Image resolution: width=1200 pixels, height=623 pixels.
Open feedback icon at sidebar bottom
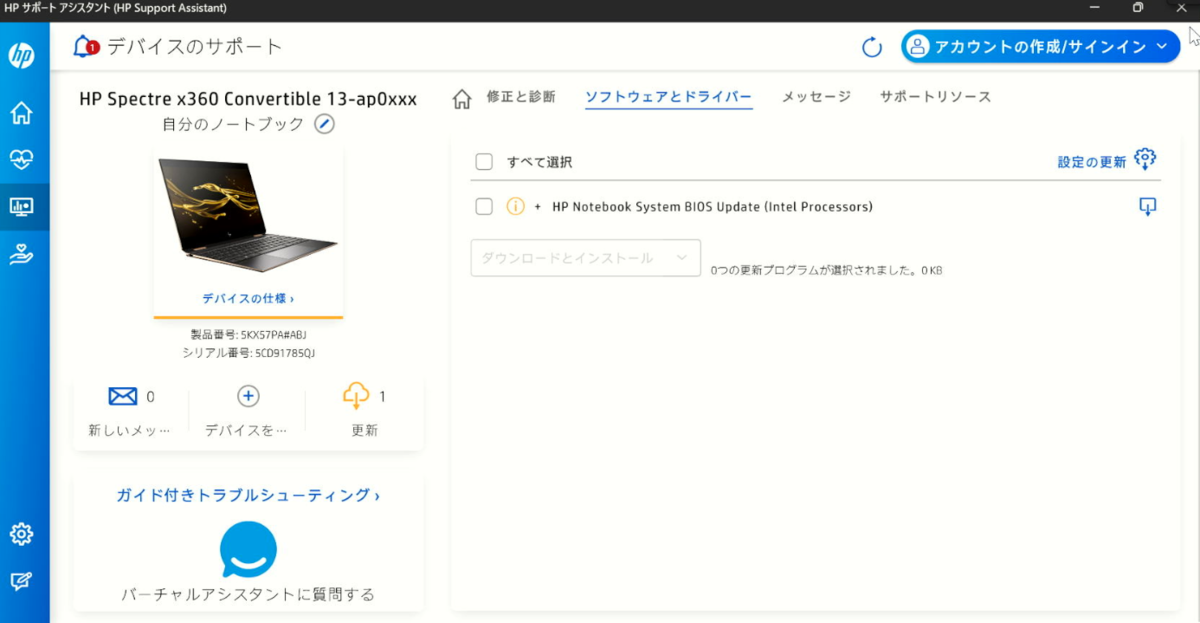[x=21, y=581]
